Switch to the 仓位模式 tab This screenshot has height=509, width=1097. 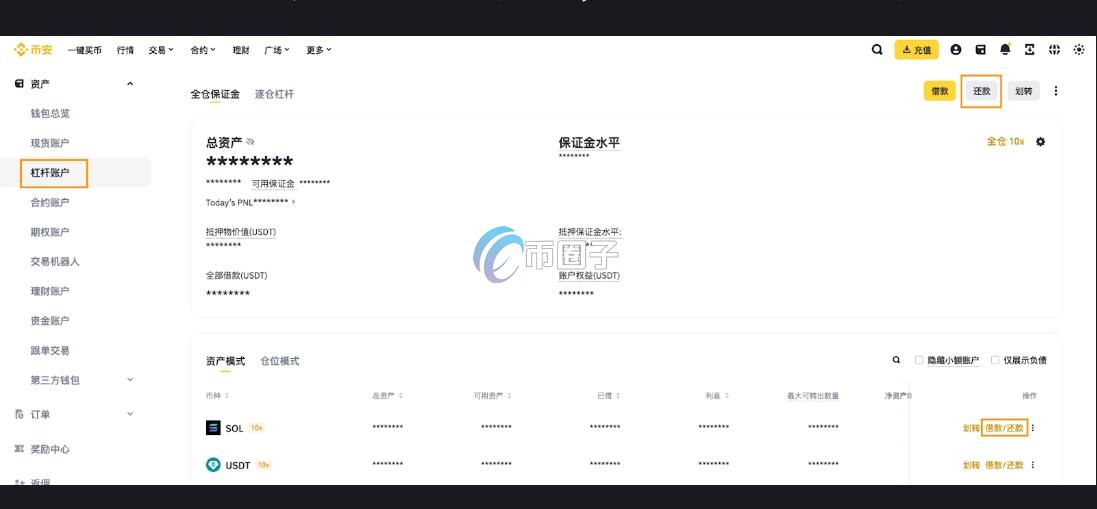280,361
